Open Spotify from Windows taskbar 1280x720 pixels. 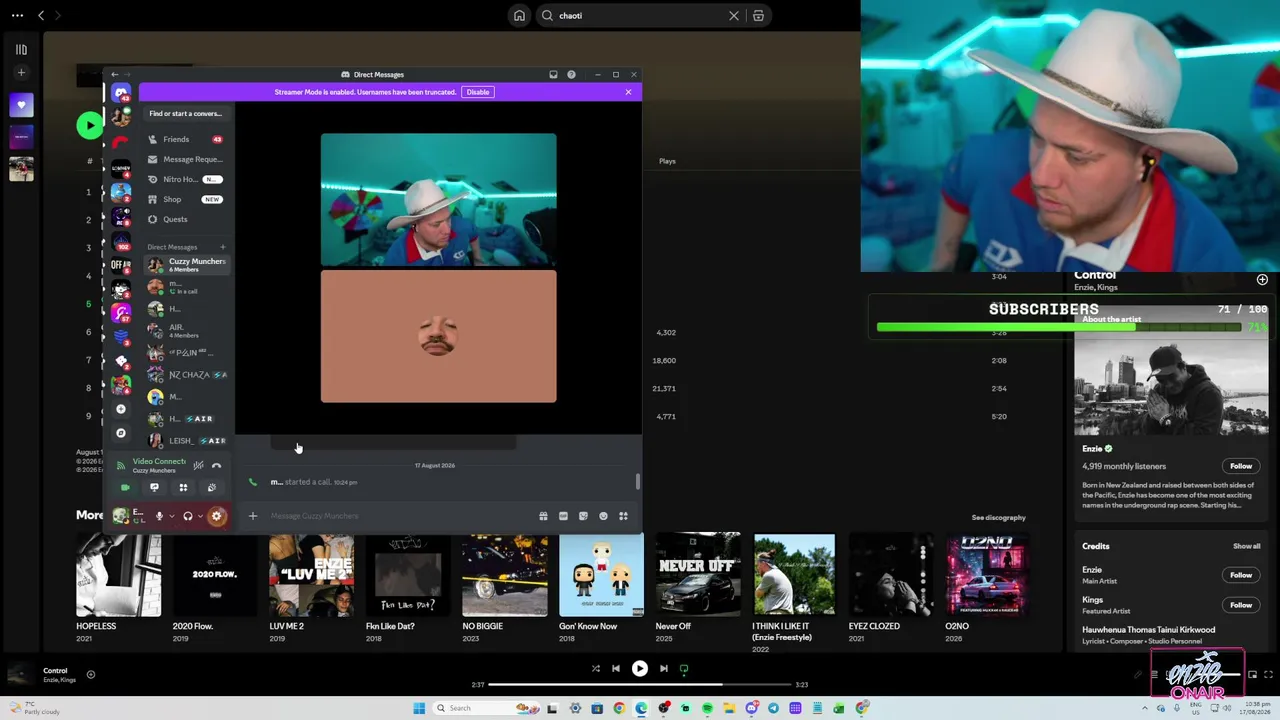707,708
